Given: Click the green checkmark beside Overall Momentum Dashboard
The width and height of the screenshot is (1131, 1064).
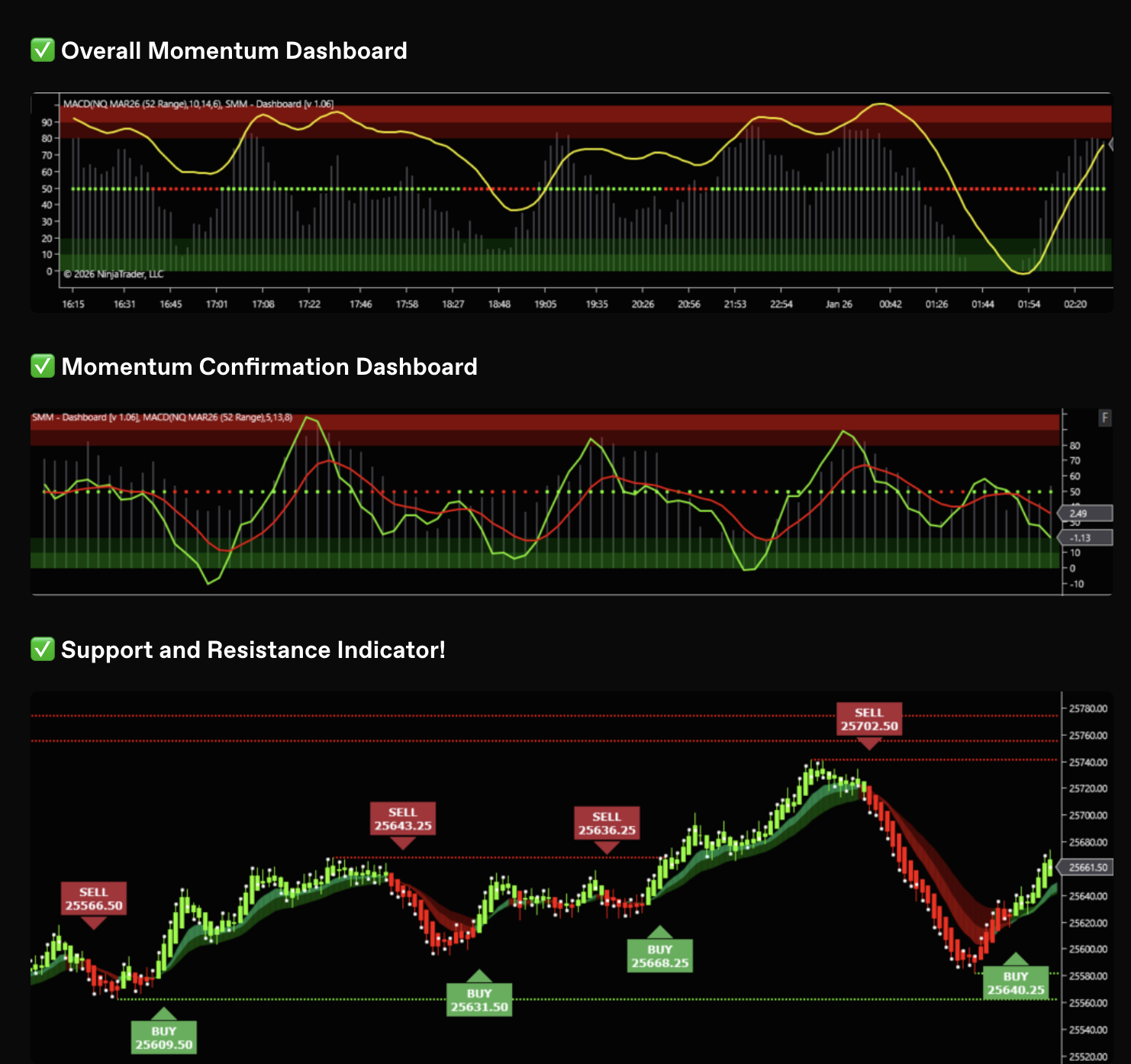Looking at the screenshot, I should point(43,50).
